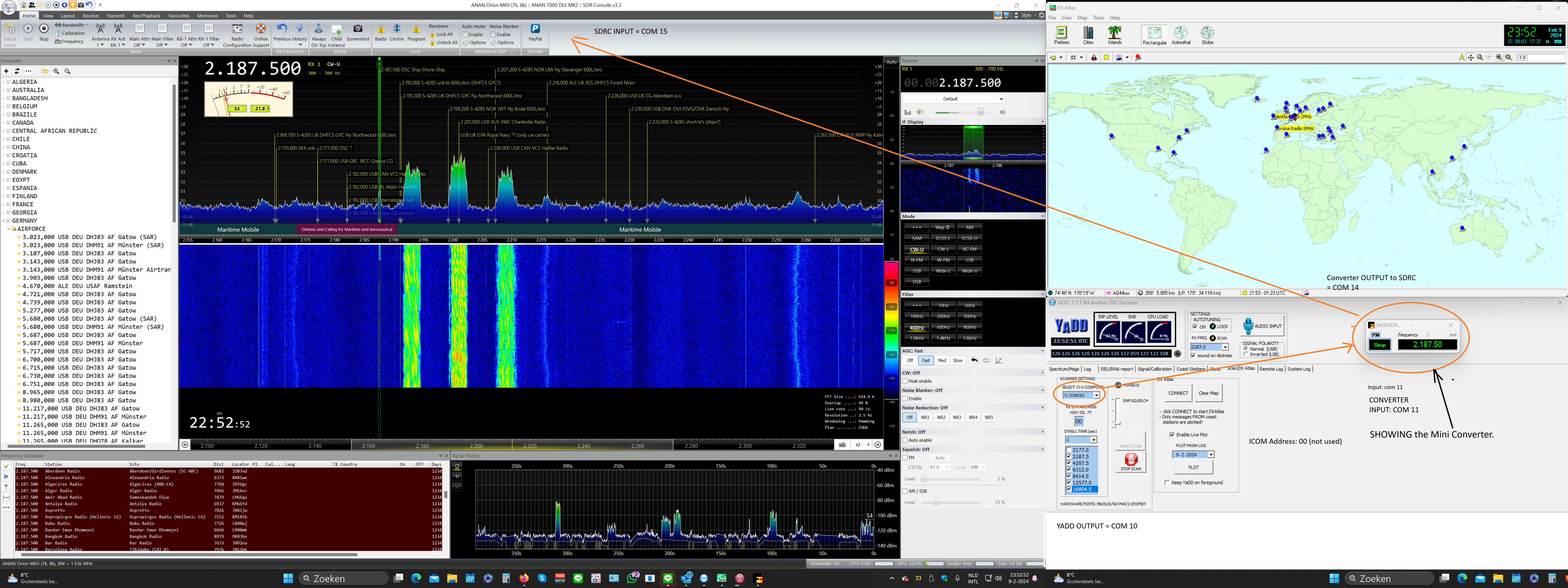Zoom in the Favourites list
Viewport: 1568px width, 588px height.
[x=56, y=71]
